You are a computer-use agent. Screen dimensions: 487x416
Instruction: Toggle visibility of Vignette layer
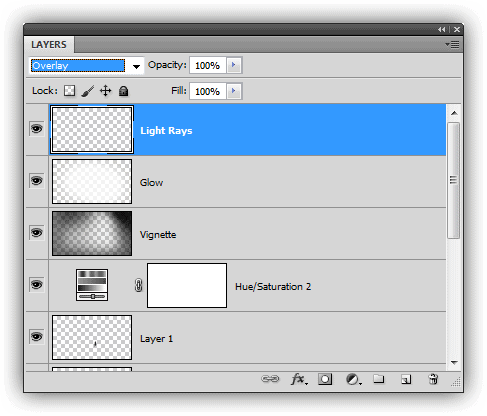click(37, 232)
